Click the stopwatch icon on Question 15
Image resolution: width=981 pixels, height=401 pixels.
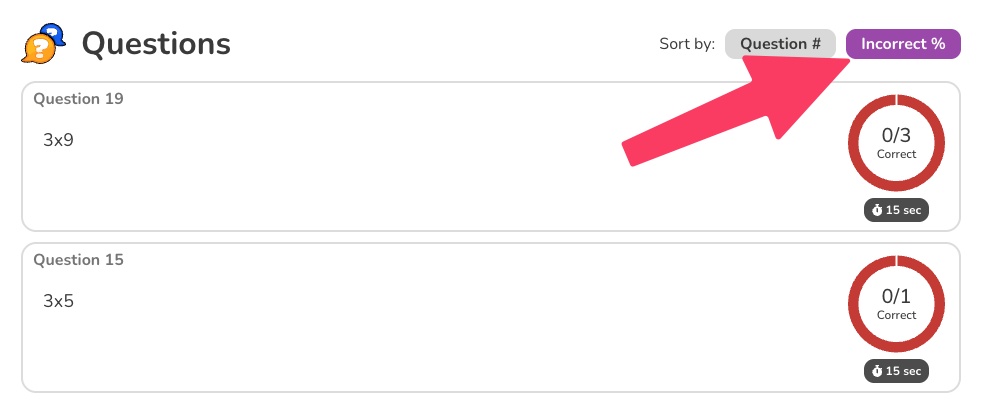point(877,371)
